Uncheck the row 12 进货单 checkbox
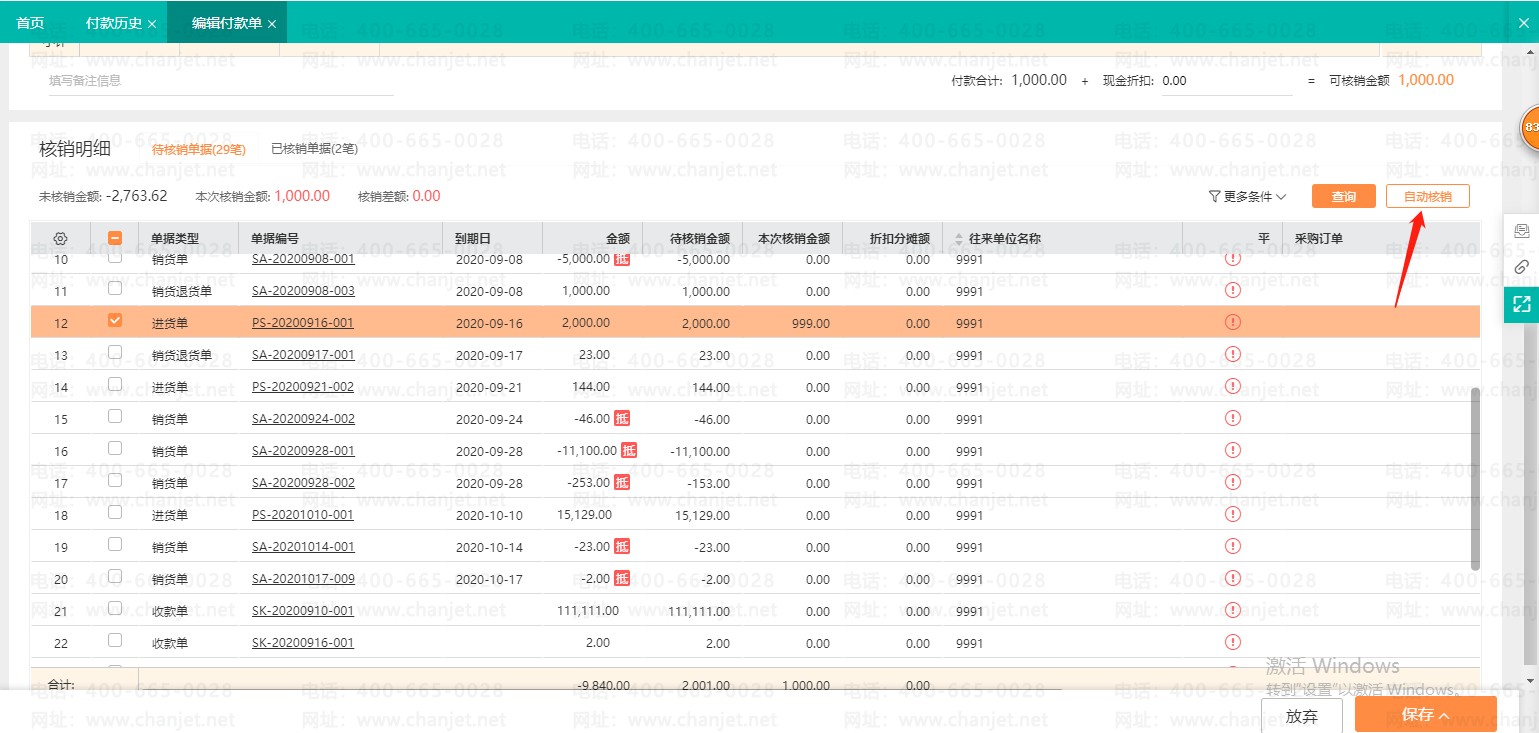 [115, 321]
